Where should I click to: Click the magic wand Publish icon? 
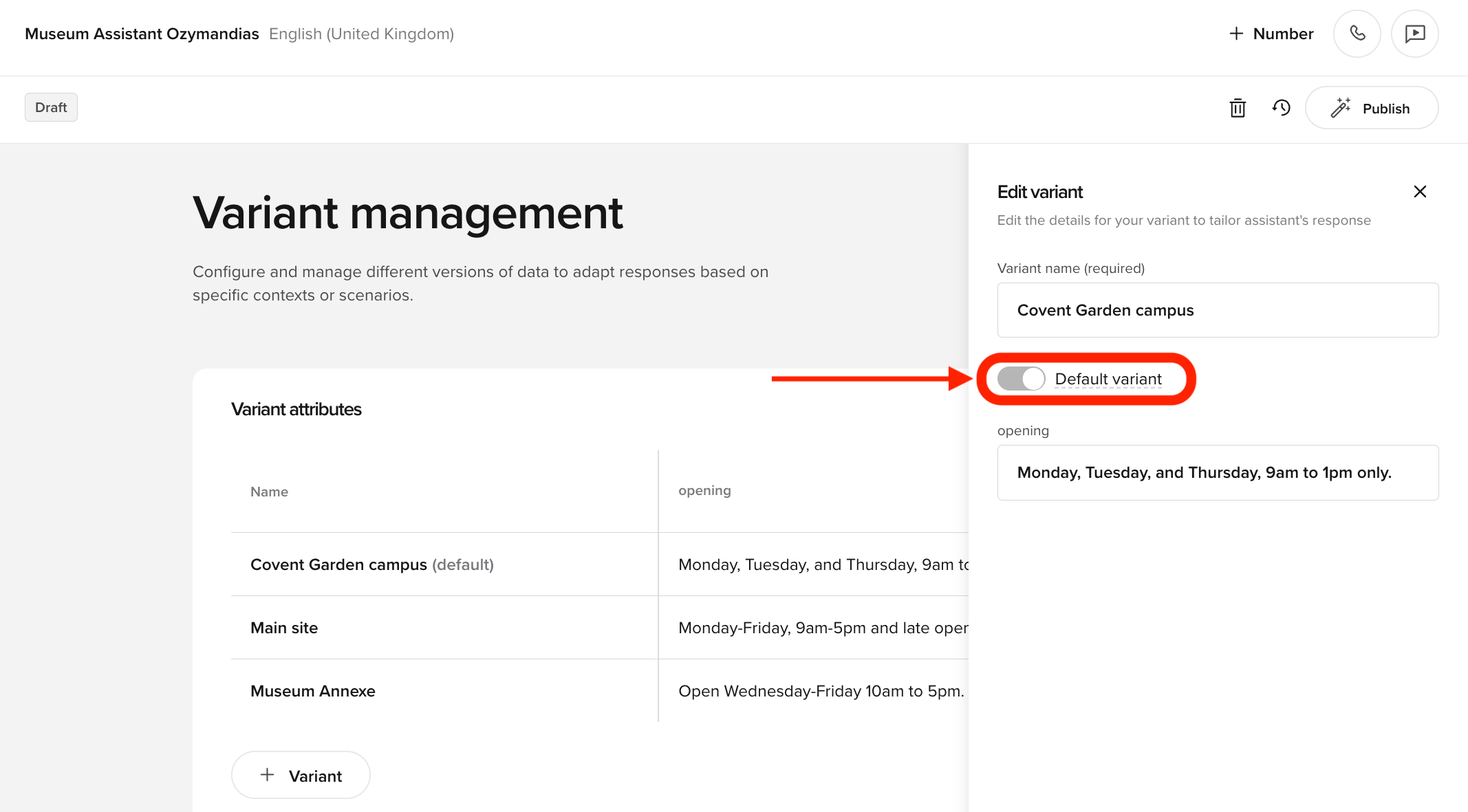point(1340,108)
